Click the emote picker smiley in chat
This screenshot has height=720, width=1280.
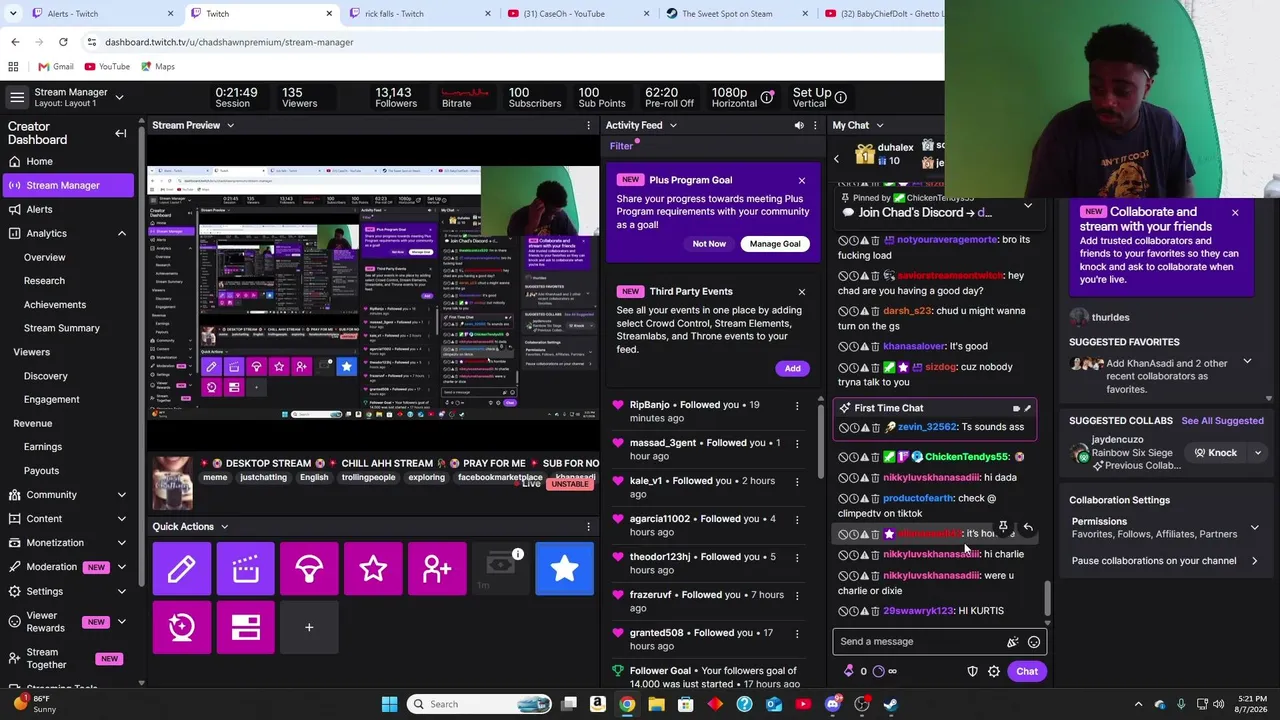tap(1034, 642)
